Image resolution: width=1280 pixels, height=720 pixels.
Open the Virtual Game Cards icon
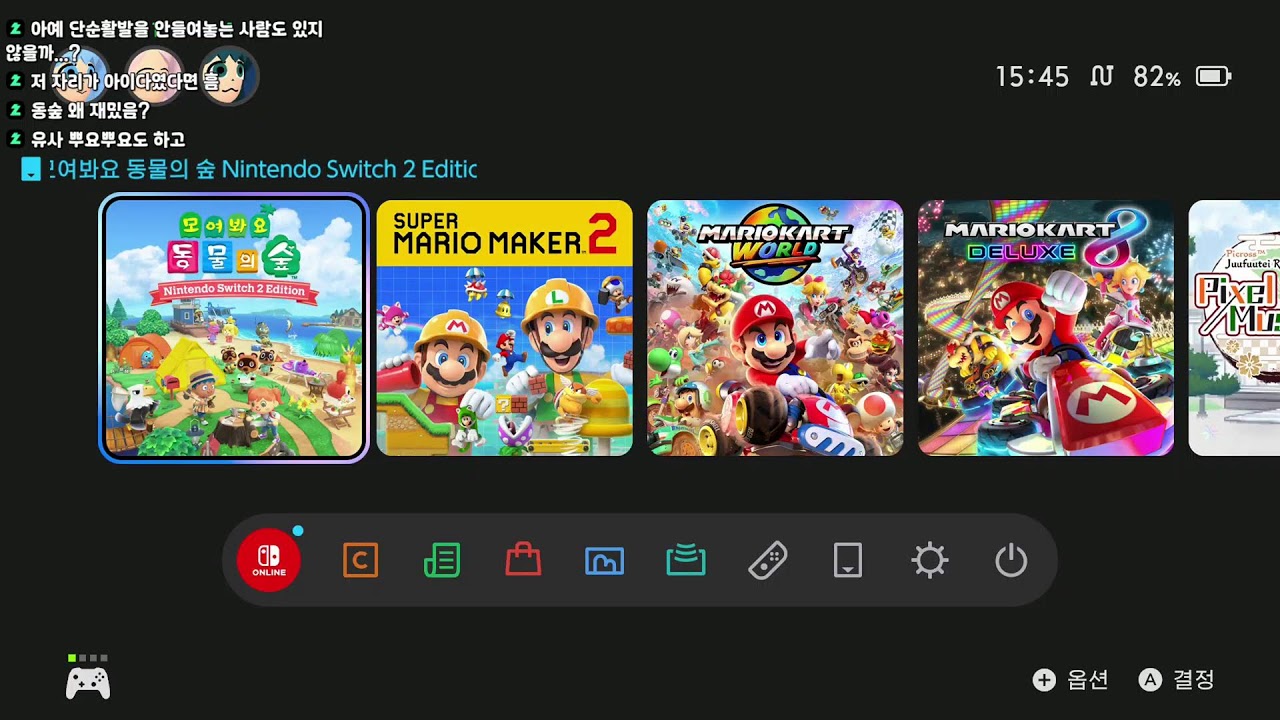tap(848, 560)
